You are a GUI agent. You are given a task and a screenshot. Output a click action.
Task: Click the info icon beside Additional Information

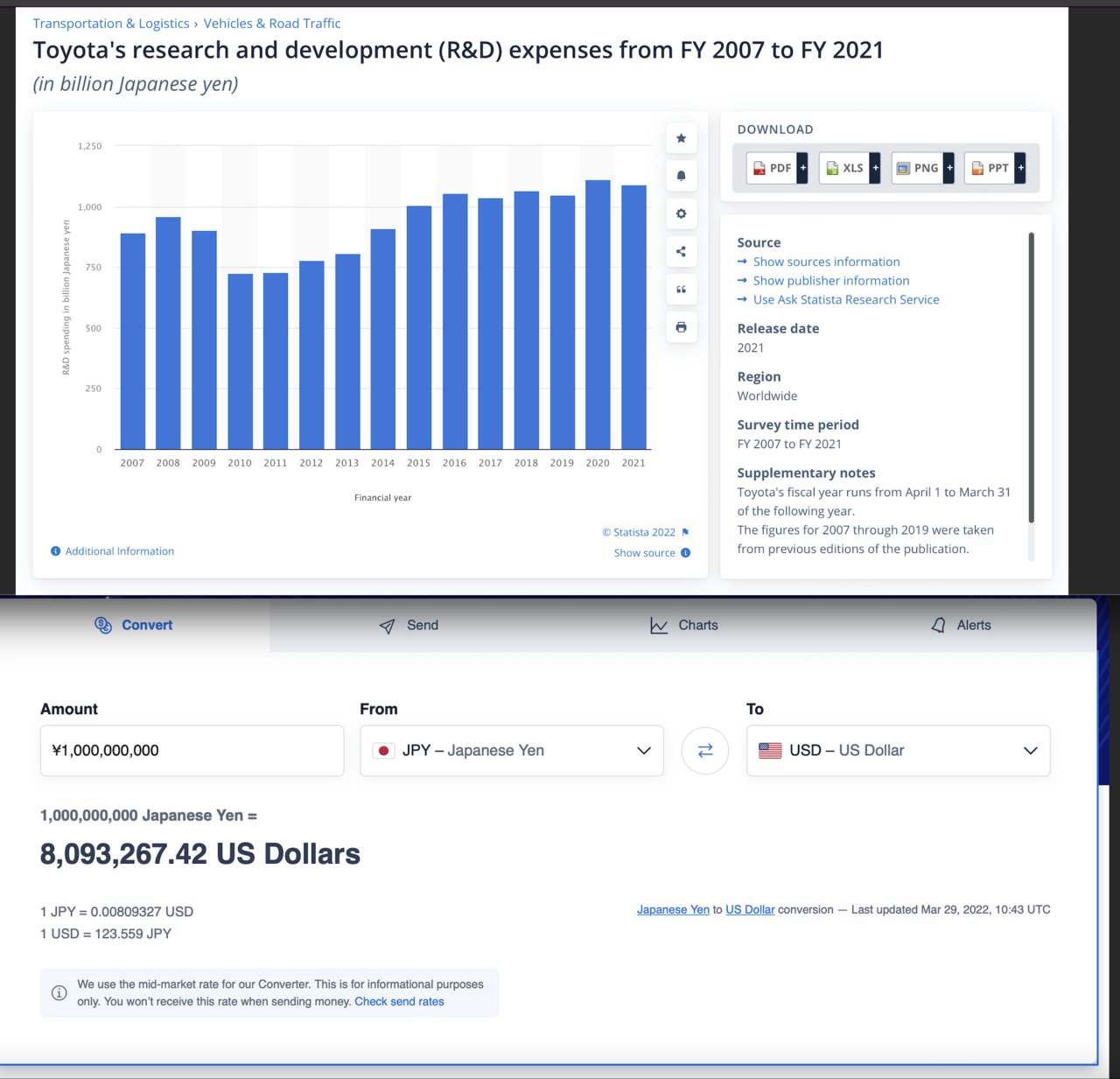tap(56, 551)
